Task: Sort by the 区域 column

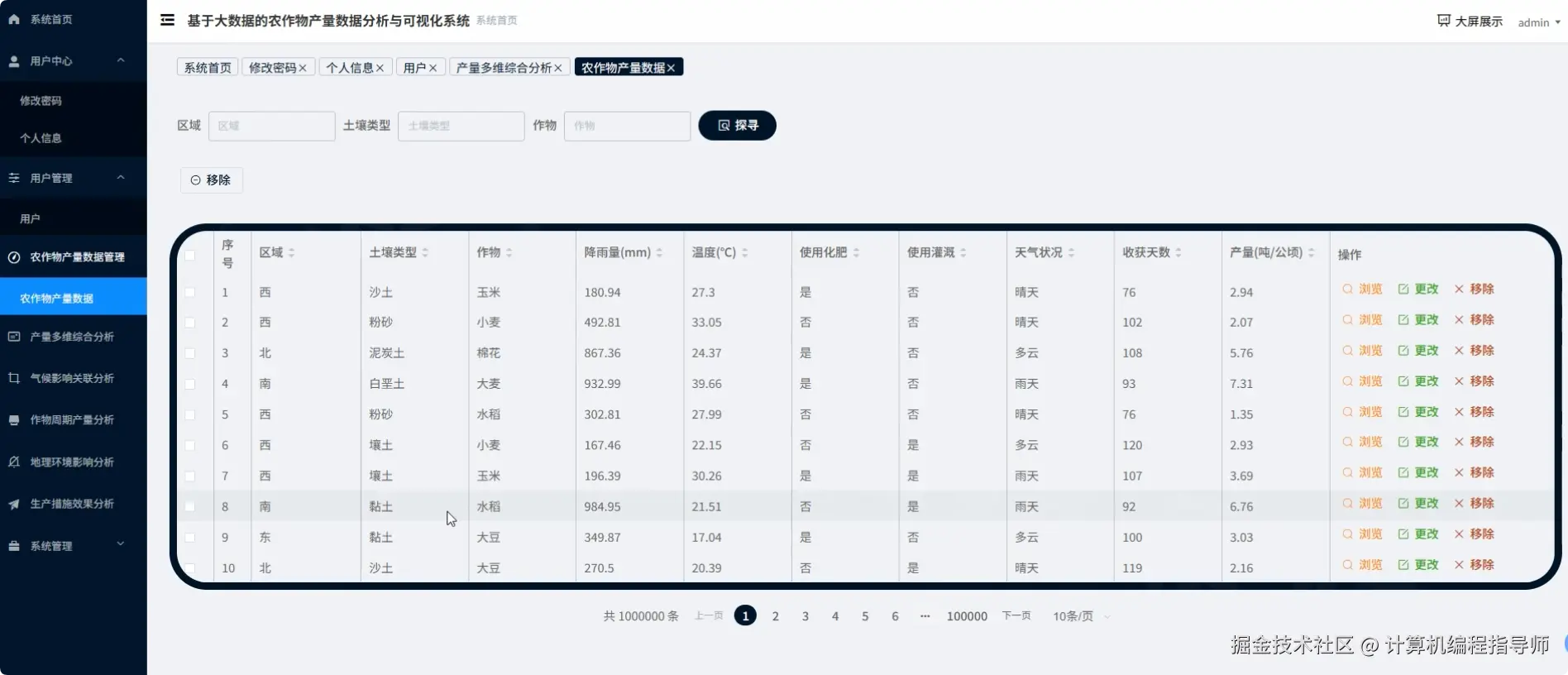Action: 291,253
